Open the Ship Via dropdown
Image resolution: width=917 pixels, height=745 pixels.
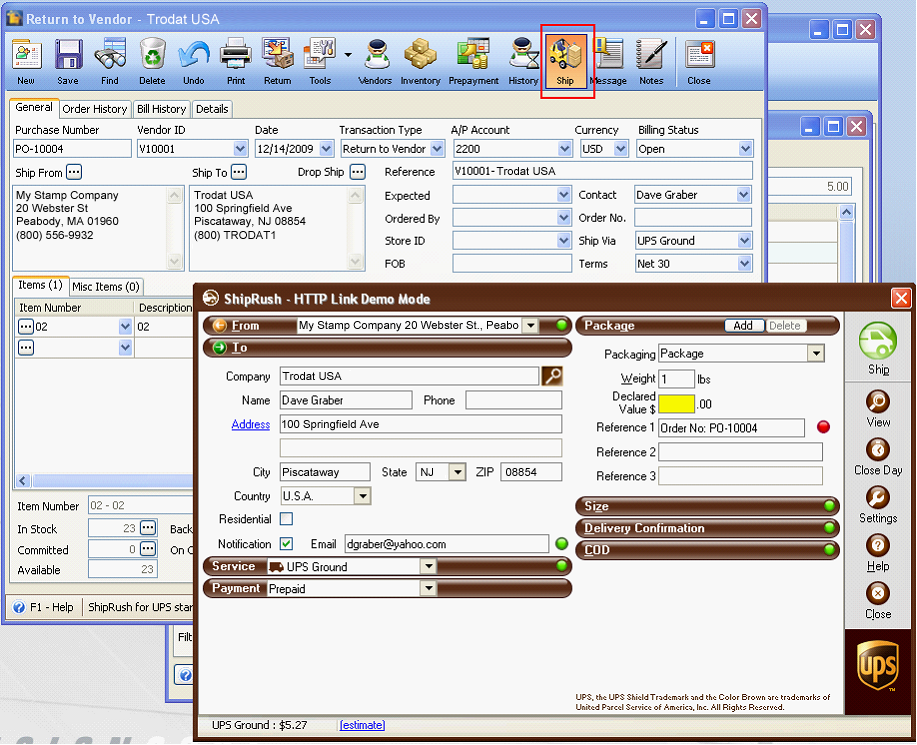coord(744,240)
